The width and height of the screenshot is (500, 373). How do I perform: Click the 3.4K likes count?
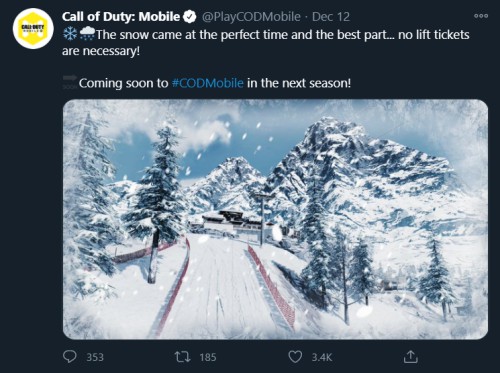coord(322,357)
